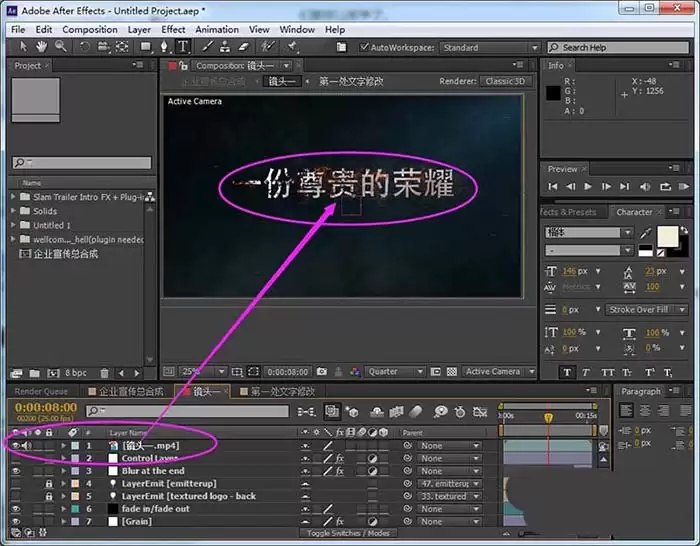The image size is (700, 546).
Task: Expand the Solids folder in Project panel
Action: click(13, 211)
